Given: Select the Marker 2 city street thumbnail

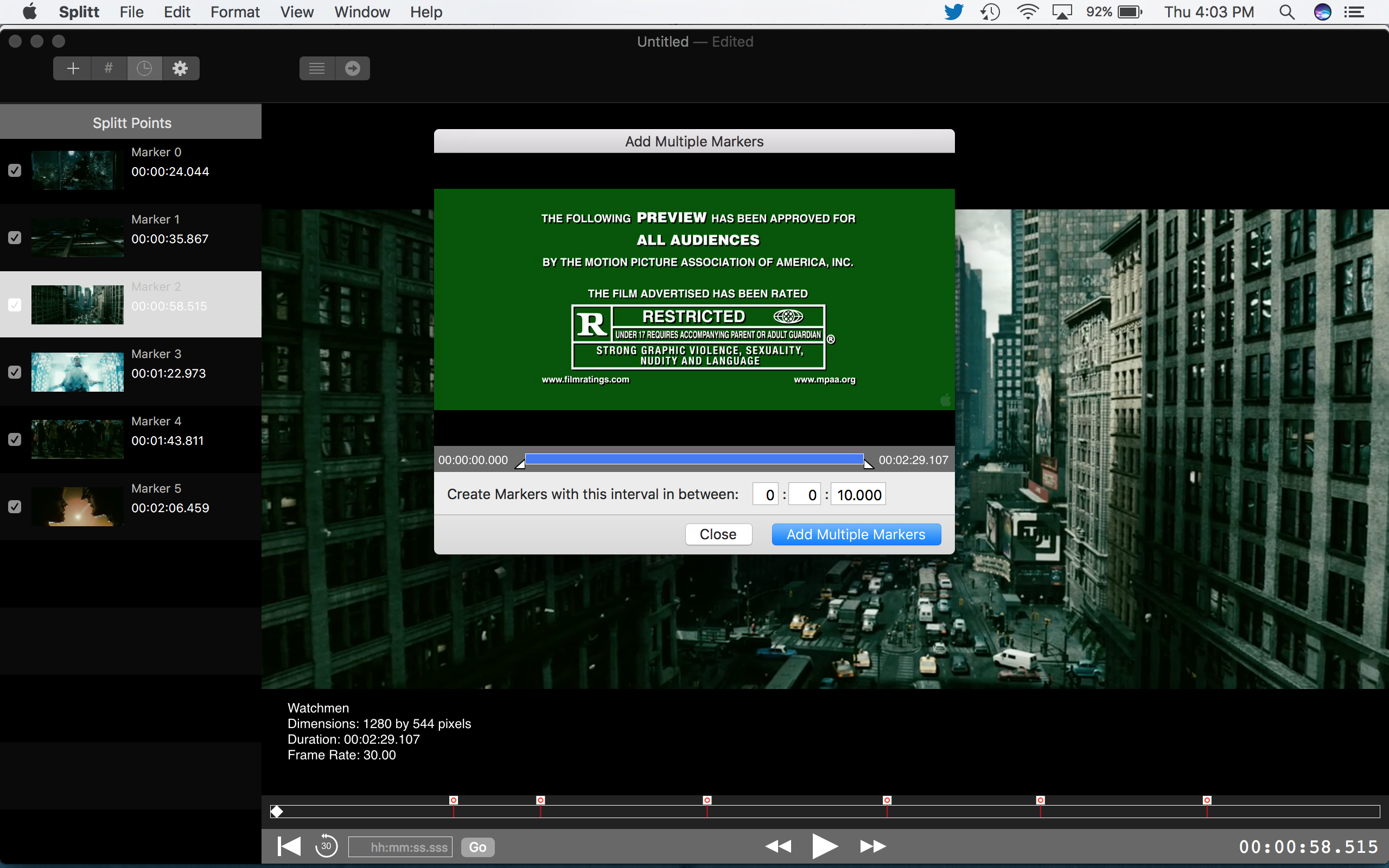Looking at the screenshot, I should click(x=78, y=305).
